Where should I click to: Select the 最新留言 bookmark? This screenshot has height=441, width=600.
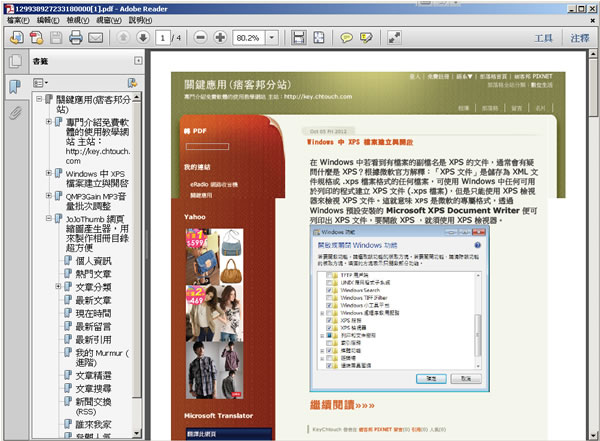93,327
